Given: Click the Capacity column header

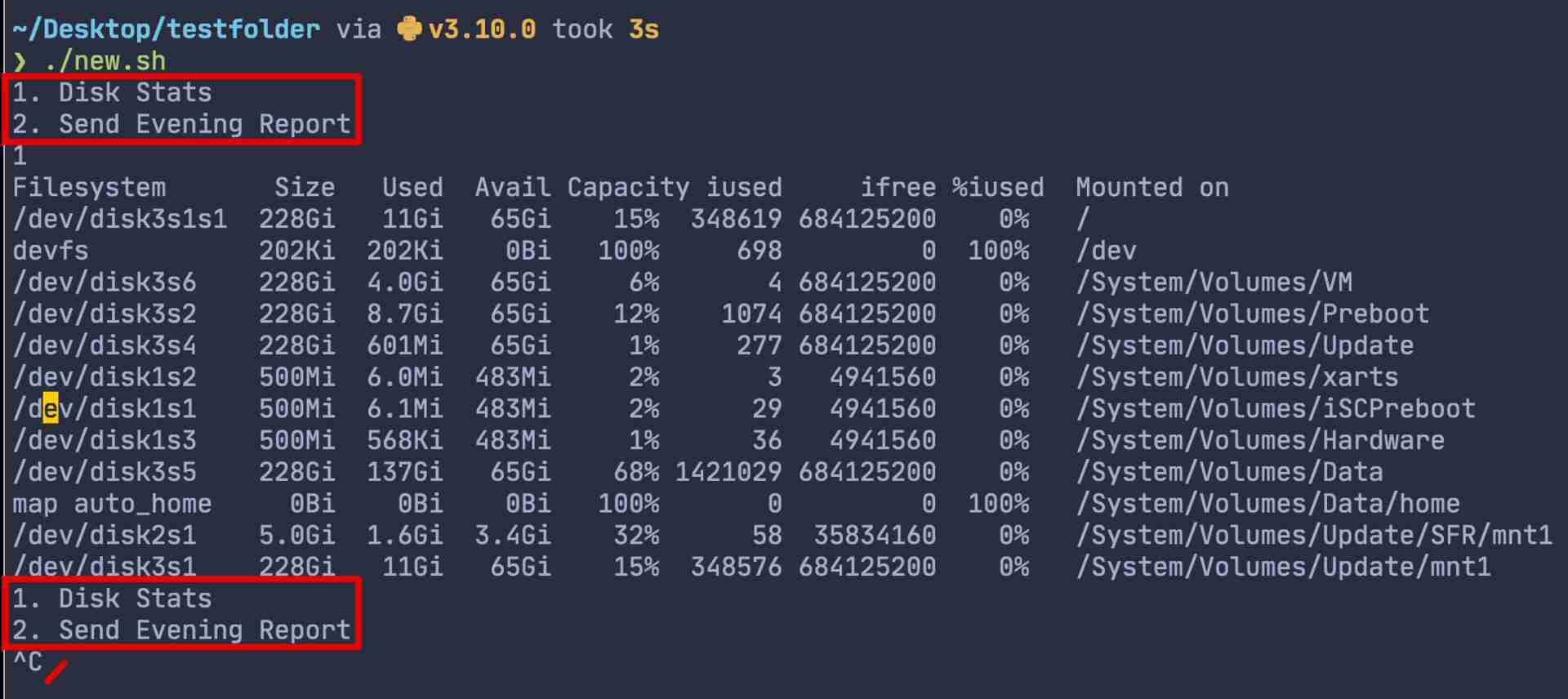Looking at the screenshot, I should 628,188.
